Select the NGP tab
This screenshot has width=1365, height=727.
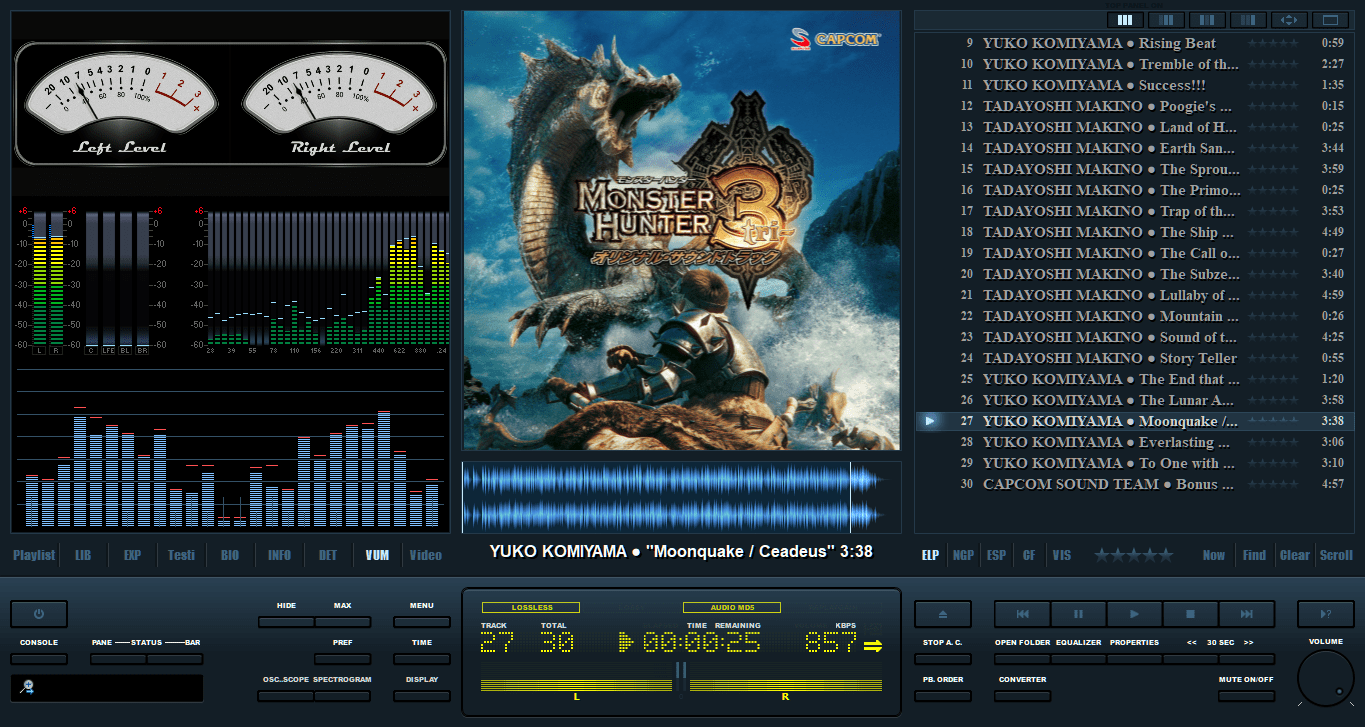click(963, 555)
